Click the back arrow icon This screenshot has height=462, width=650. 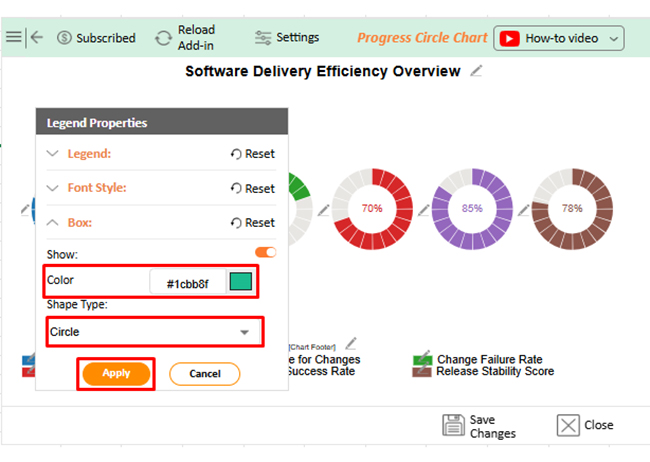37,37
